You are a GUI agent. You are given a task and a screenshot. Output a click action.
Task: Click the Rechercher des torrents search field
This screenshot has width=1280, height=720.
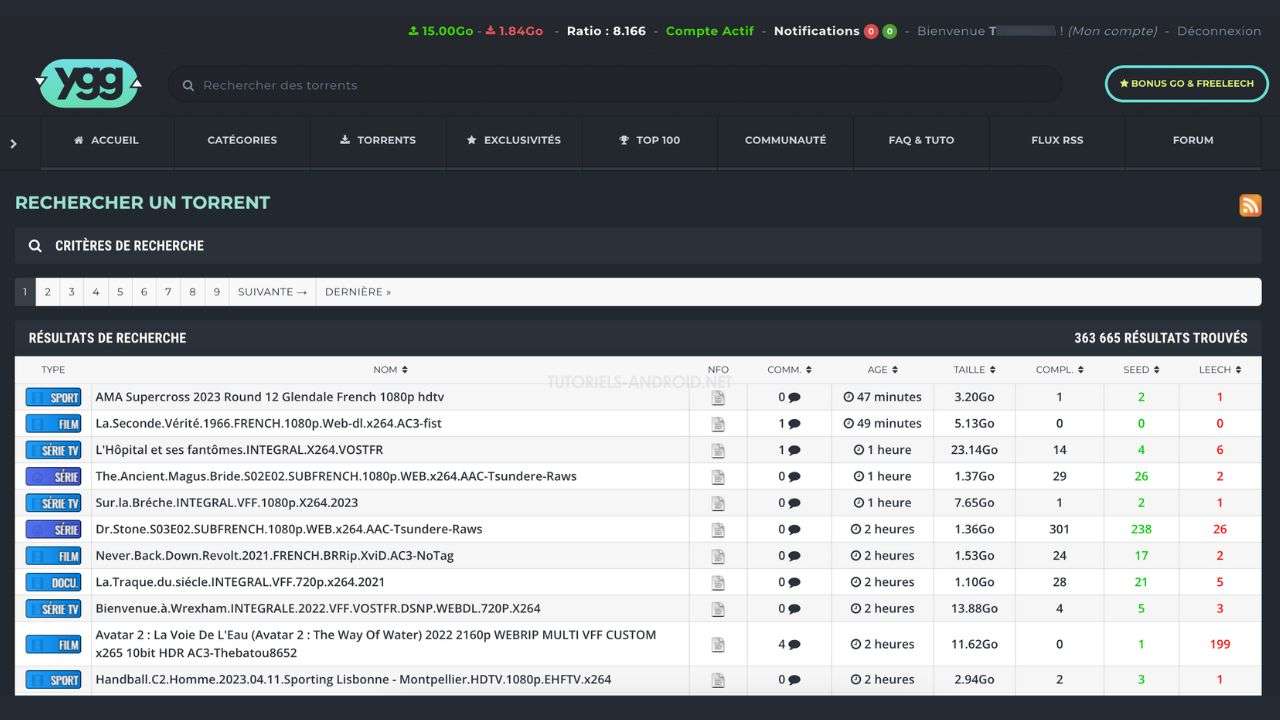(615, 85)
